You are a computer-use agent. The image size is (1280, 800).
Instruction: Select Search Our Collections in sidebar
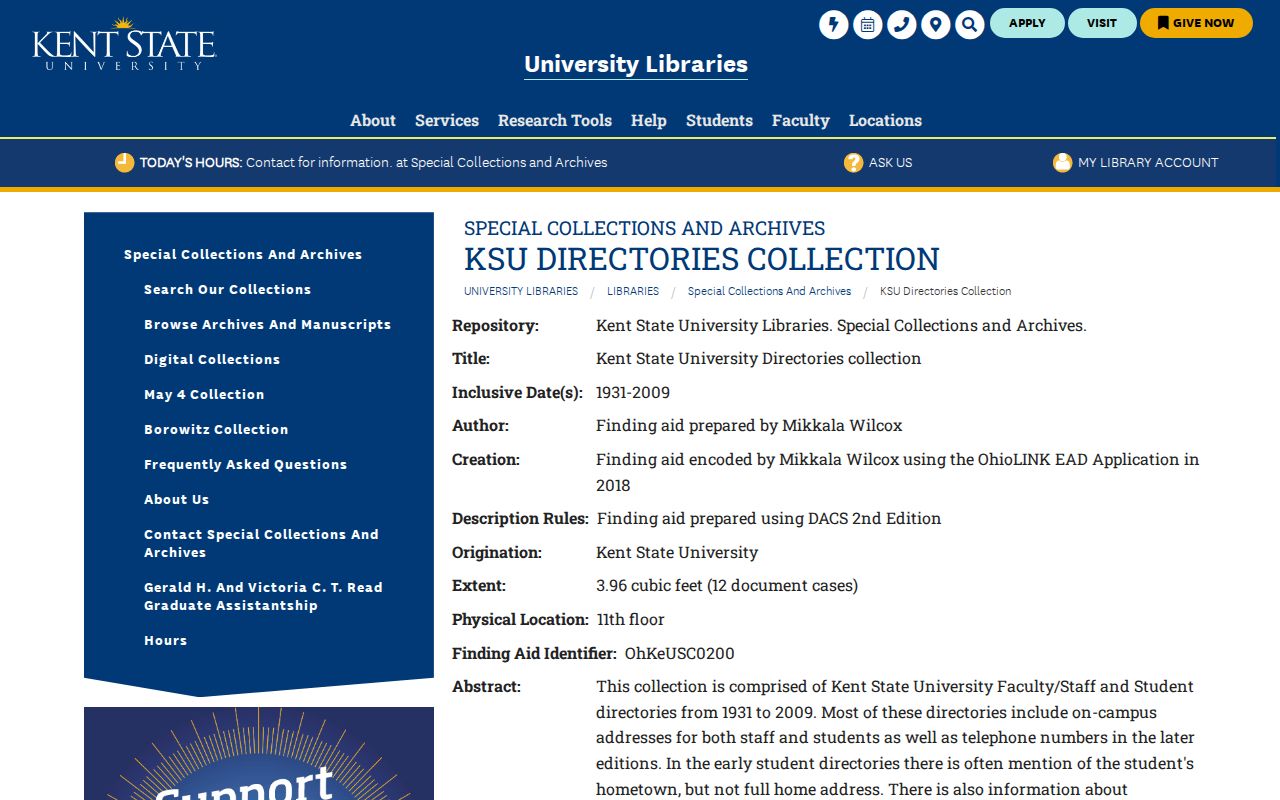[x=228, y=289]
